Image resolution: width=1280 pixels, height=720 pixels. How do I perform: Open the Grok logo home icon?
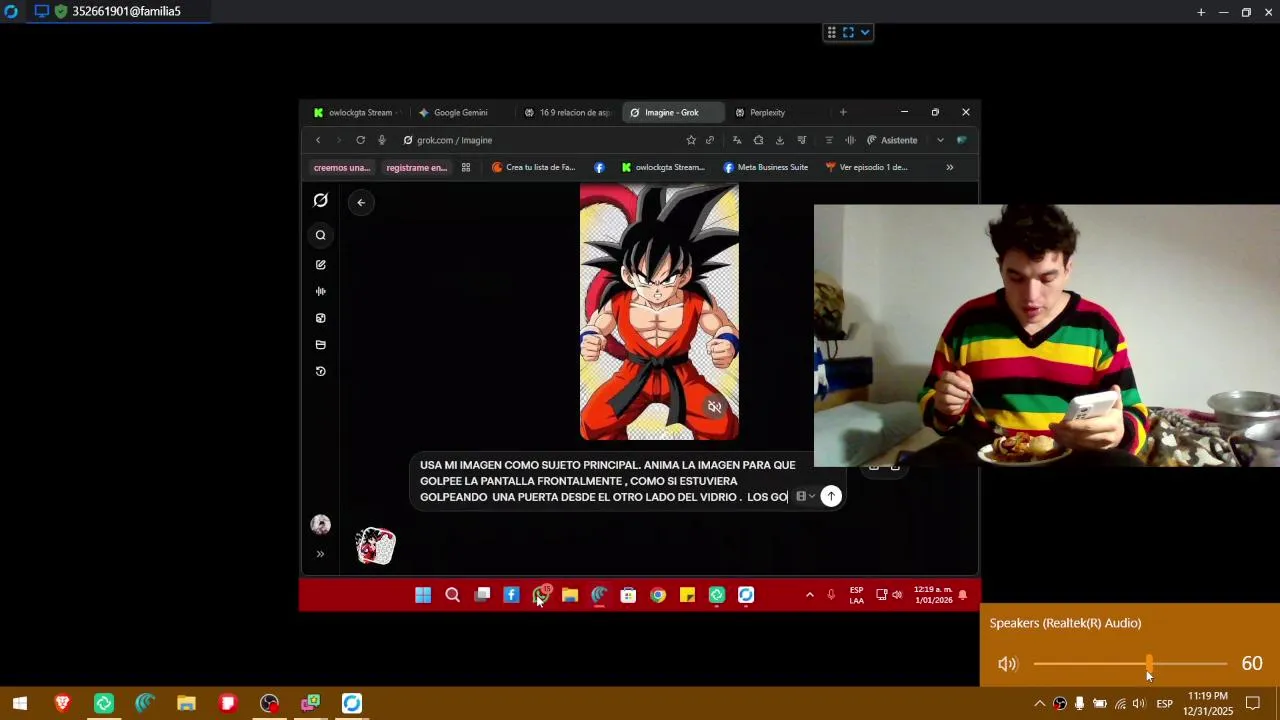[320, 200]
